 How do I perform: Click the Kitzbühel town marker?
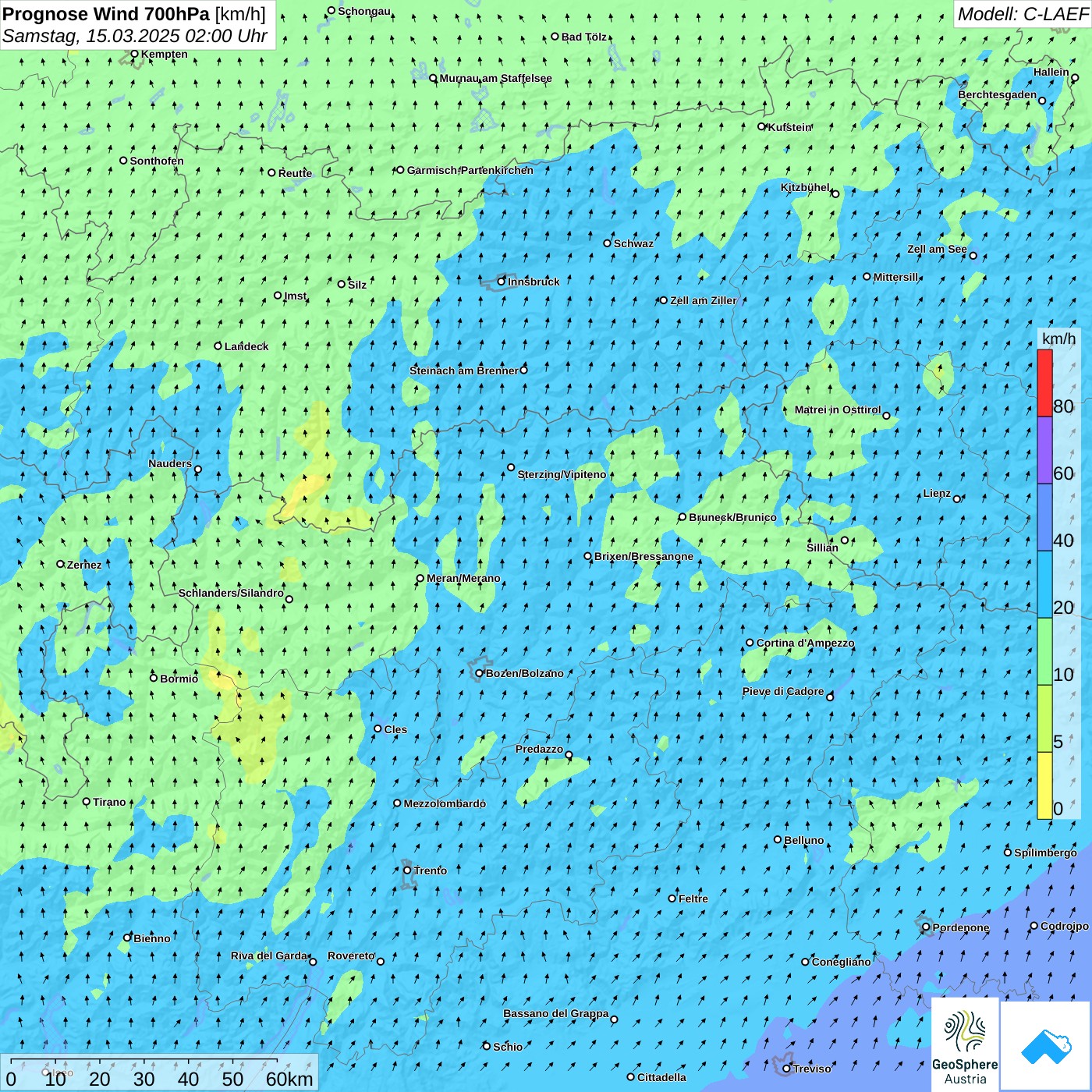point(835,193)
